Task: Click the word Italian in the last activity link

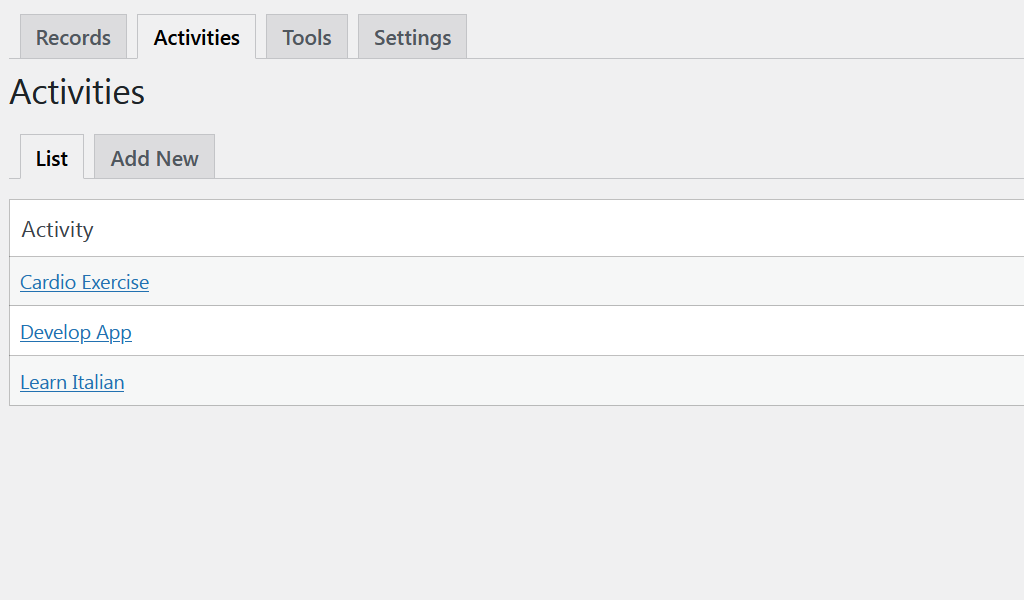Action: click(x=98, y=382)
